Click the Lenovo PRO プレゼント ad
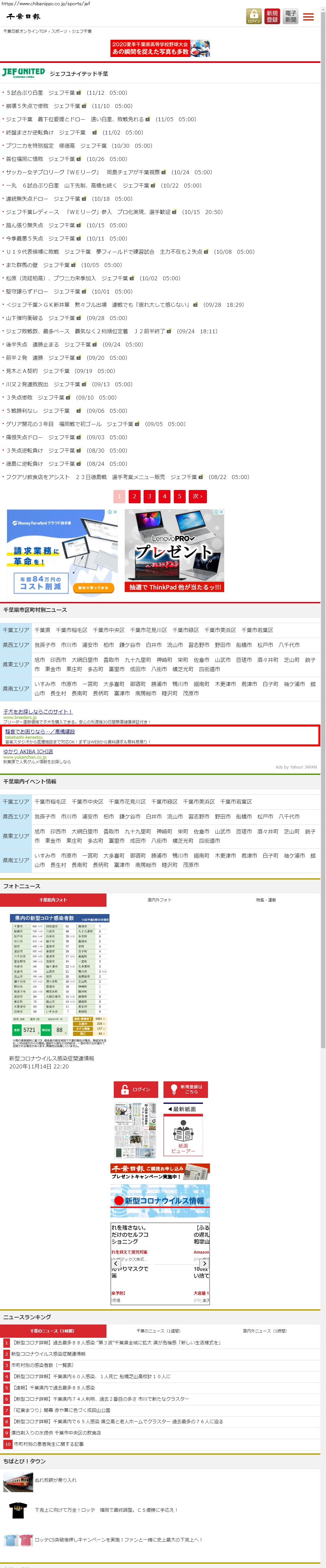The image size is (326, 1568). coord(174,552)
